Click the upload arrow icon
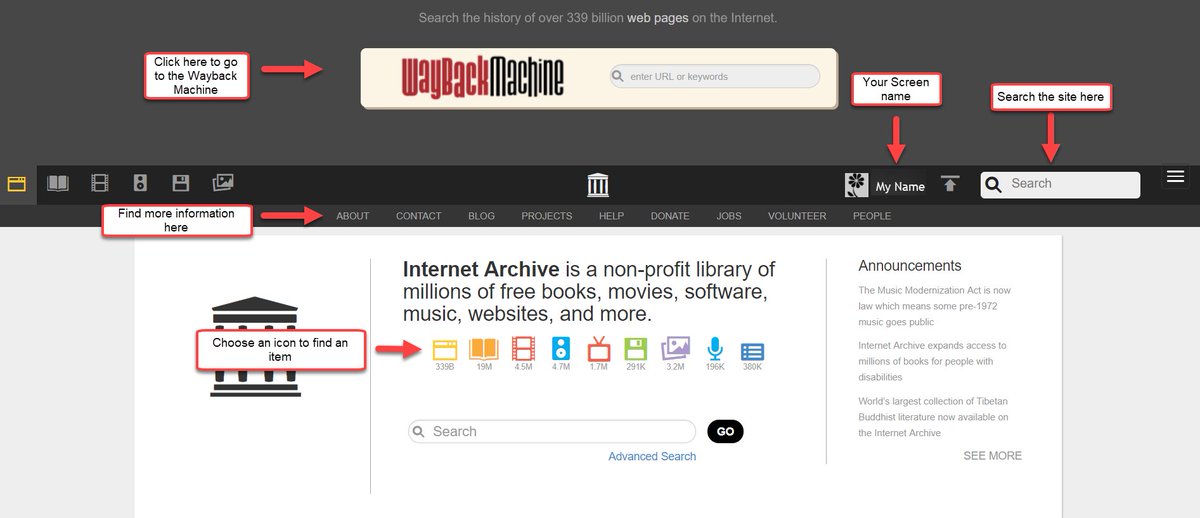The width and height of the screenshot is (1200, 518). tap(950, 184)
